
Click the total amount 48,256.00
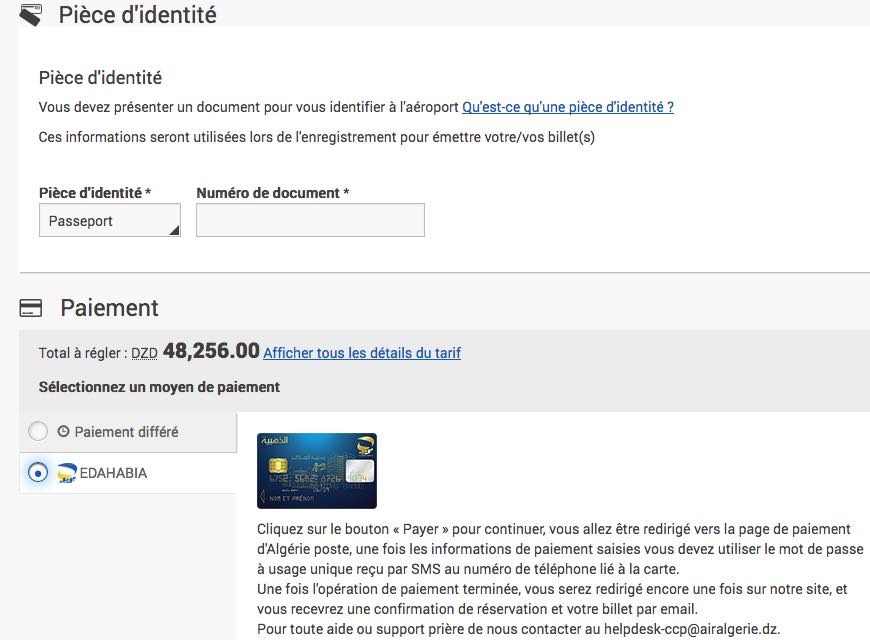pyautogui.click(x=211, y=351)
